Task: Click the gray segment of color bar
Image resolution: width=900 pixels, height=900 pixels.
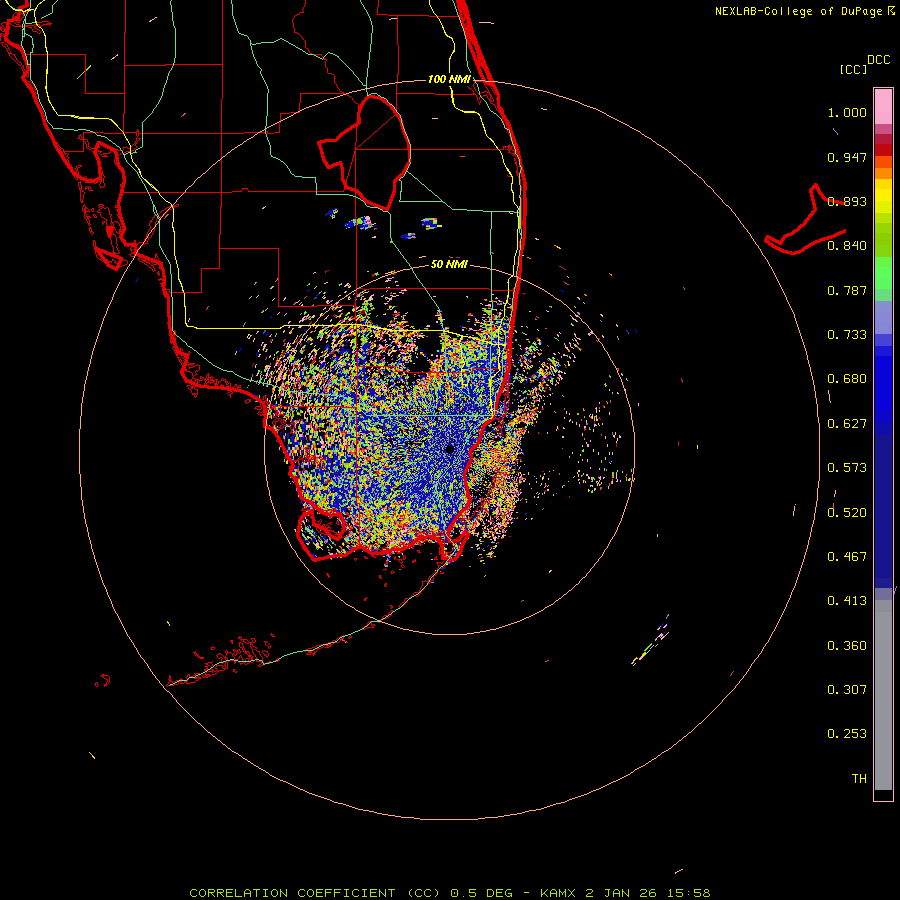Action: click(x=883, y=695)
